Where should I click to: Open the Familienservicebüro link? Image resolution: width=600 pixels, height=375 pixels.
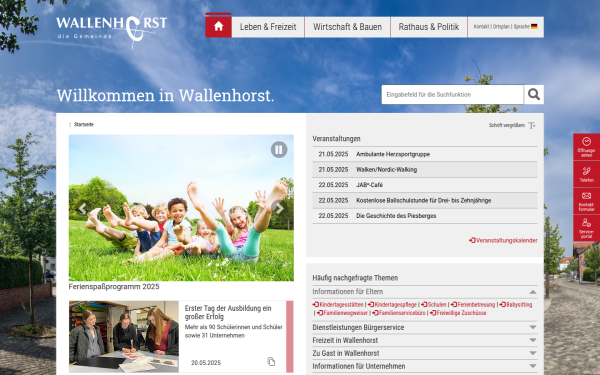coord(399,313)
